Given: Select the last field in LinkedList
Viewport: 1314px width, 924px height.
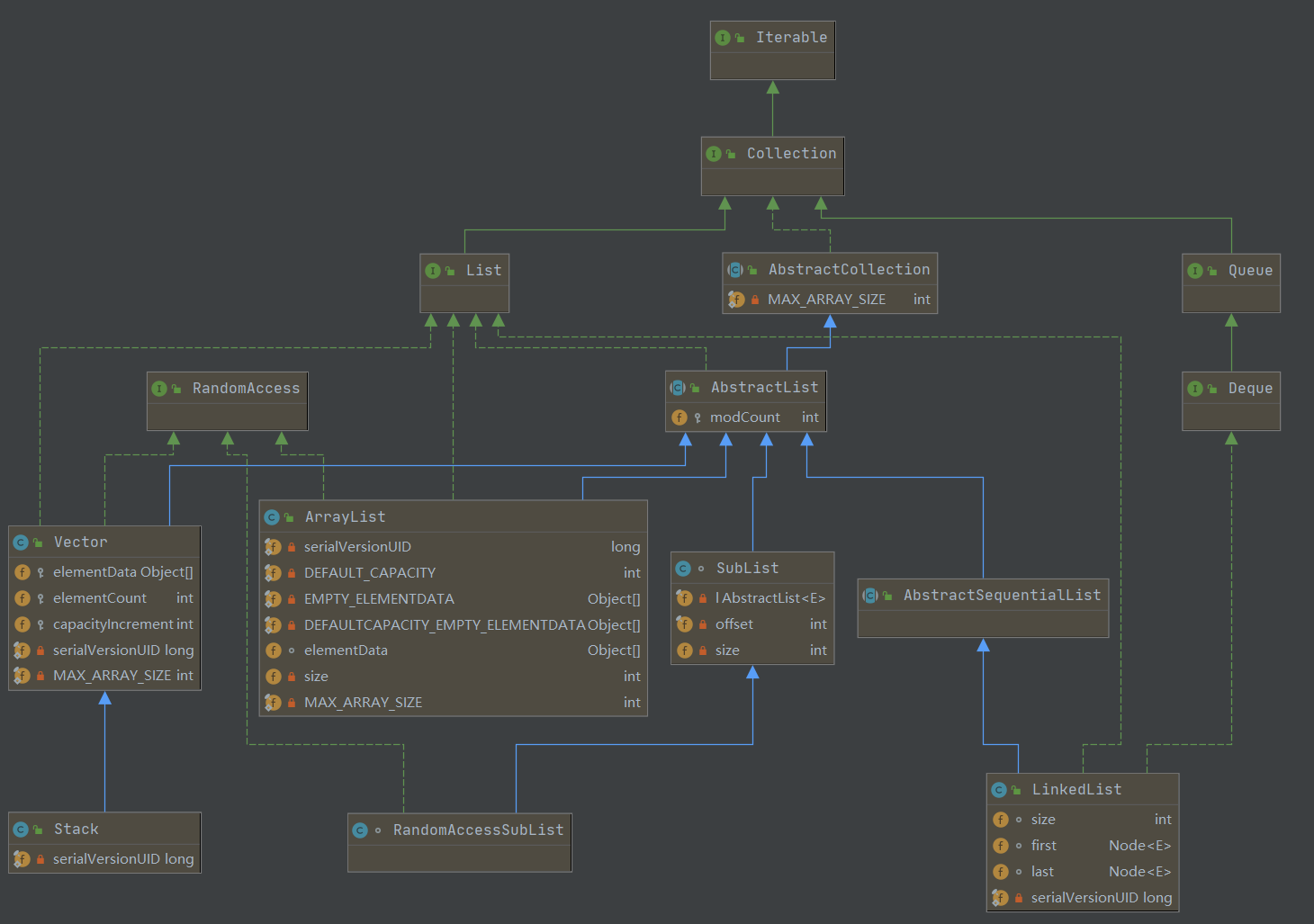Looking at the screenshot, I should point(1042,872).
